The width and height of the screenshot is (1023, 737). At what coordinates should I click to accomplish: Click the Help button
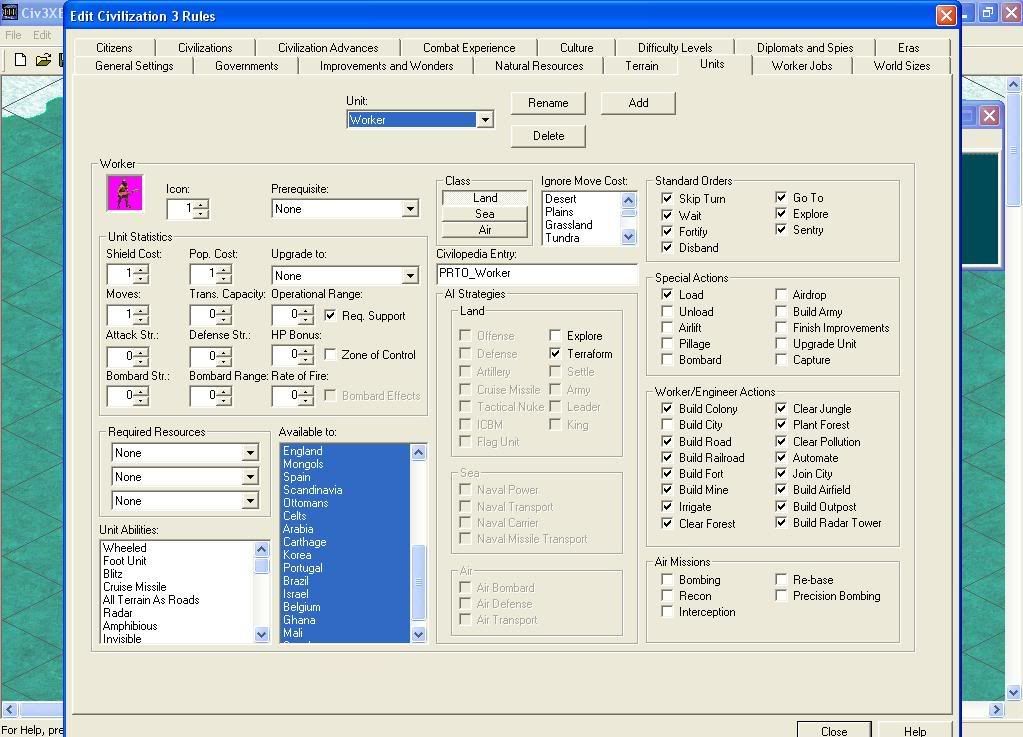point(915,730)
